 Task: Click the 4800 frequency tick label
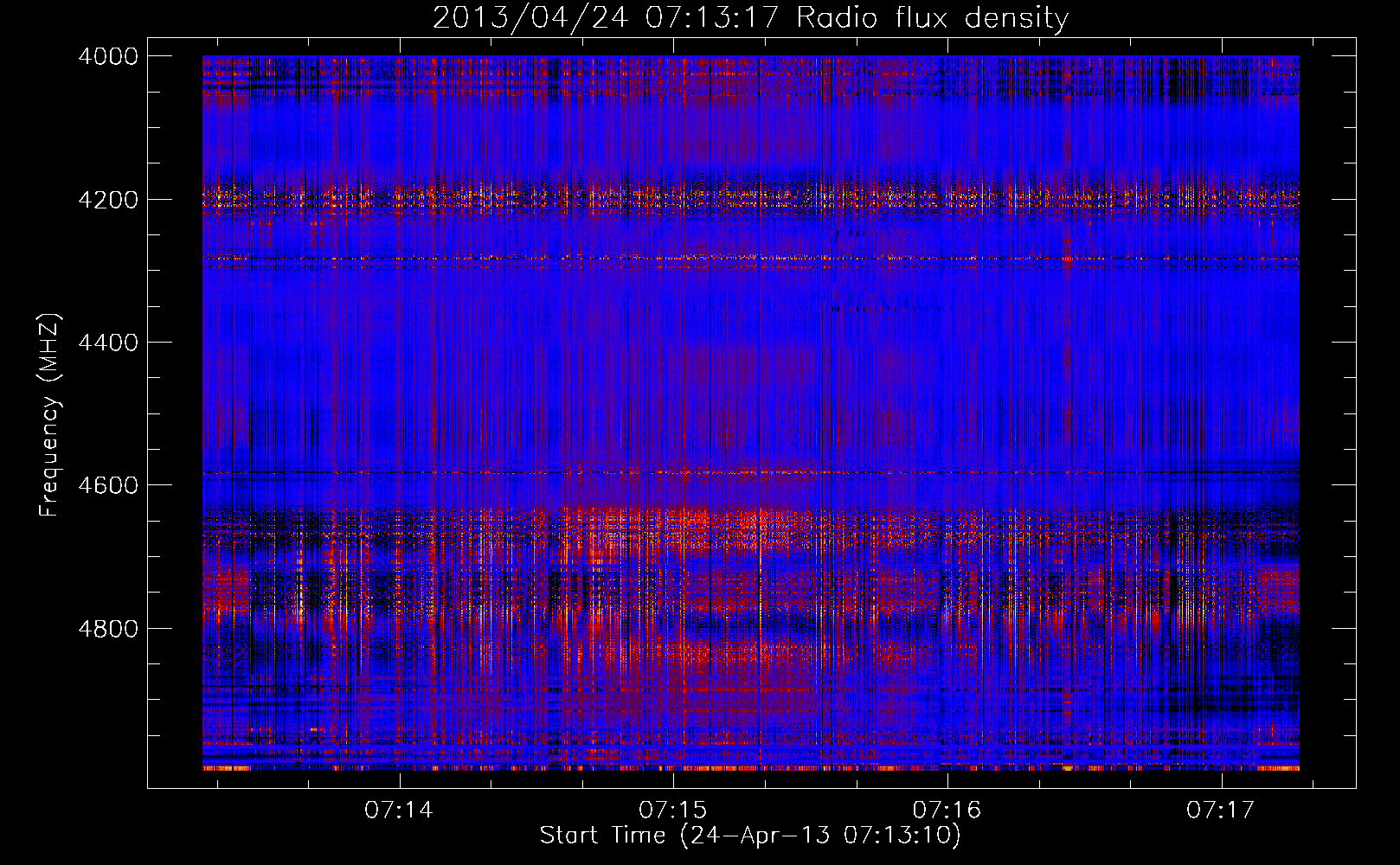click(108, 629)
